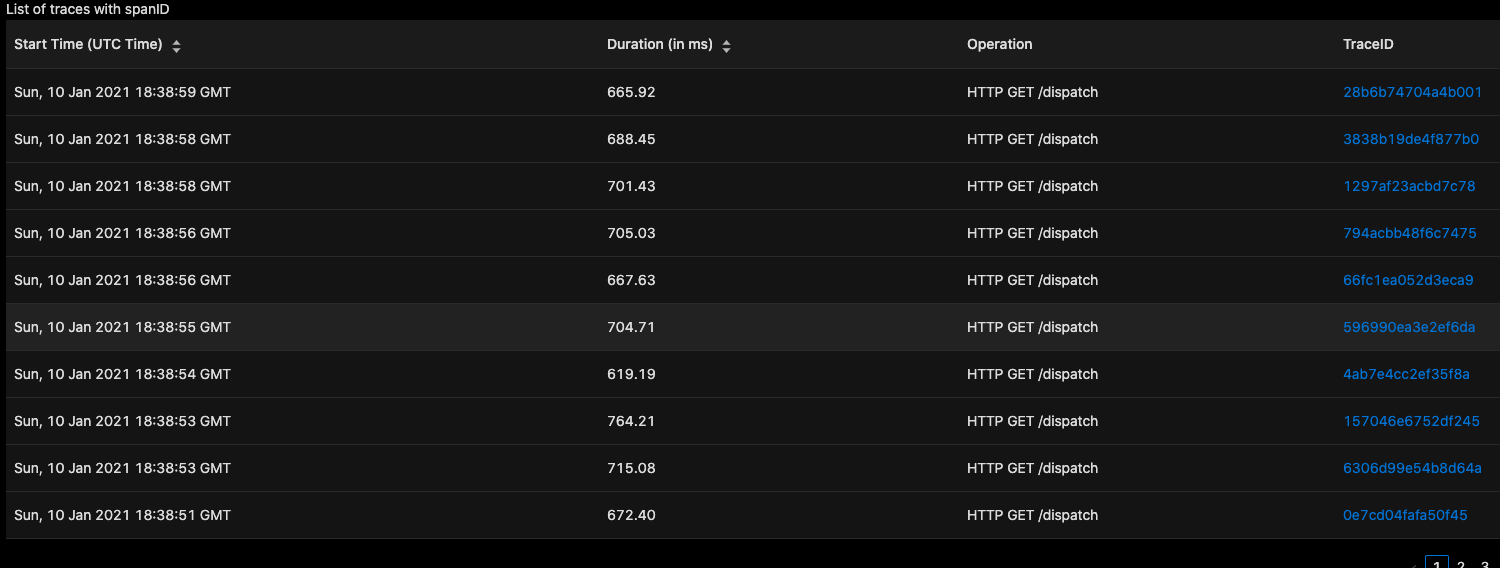Open trace 0e7cd04fafa50f45
The height and width of the screenshot is (568, 1500).
pyautogui.click(x=1405, y=515)
